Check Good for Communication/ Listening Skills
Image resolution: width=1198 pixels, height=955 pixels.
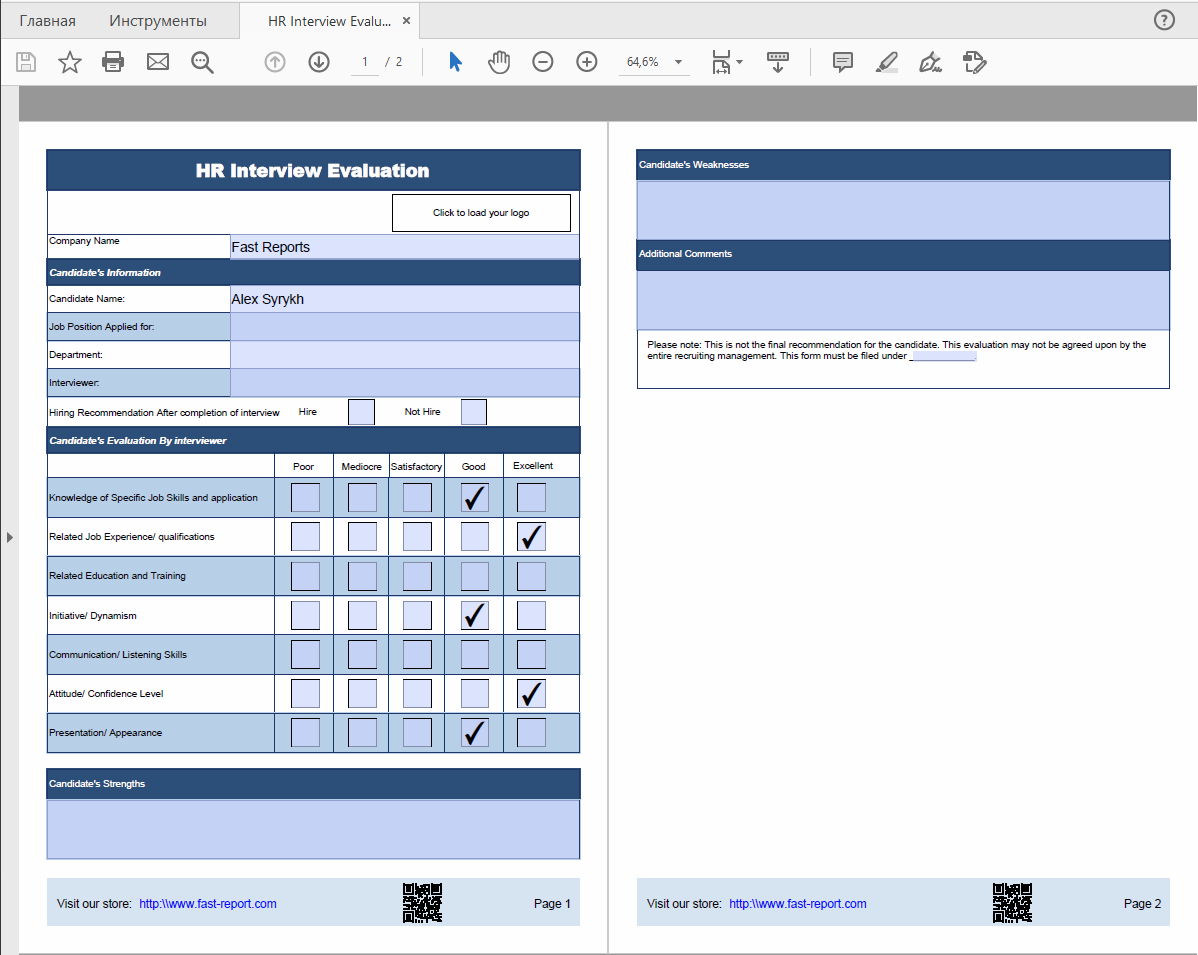(x=474, y=654)
